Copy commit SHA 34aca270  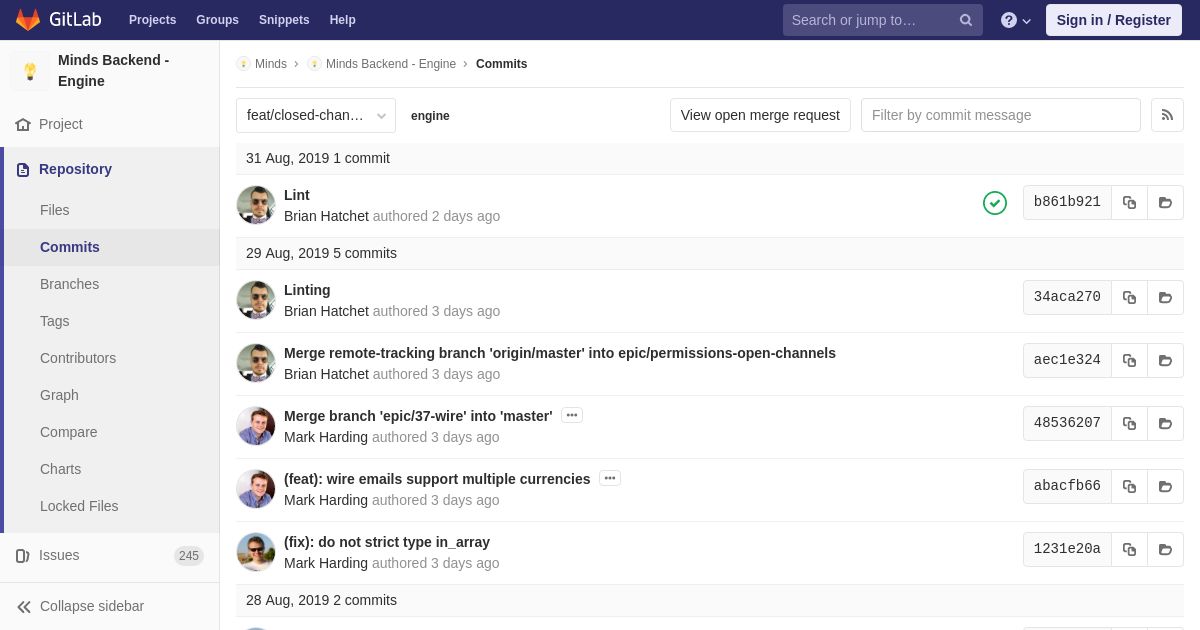point(1129,297)
